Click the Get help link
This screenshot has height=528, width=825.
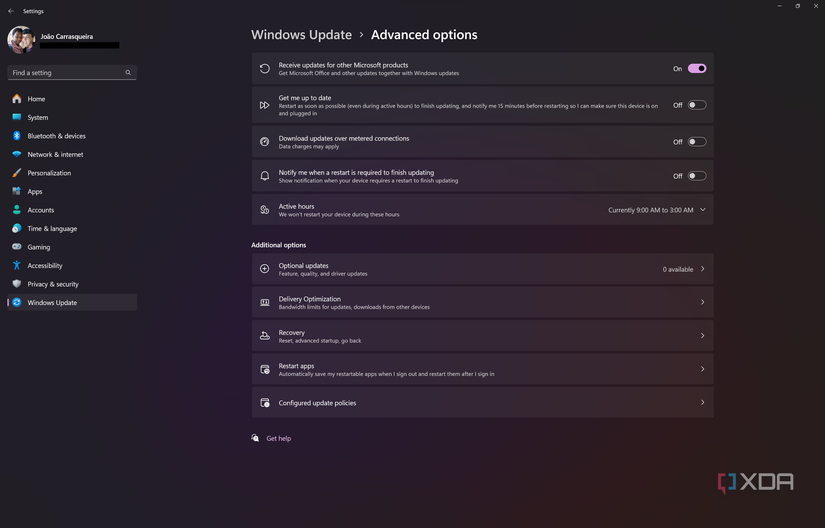[x=279, y=439]
